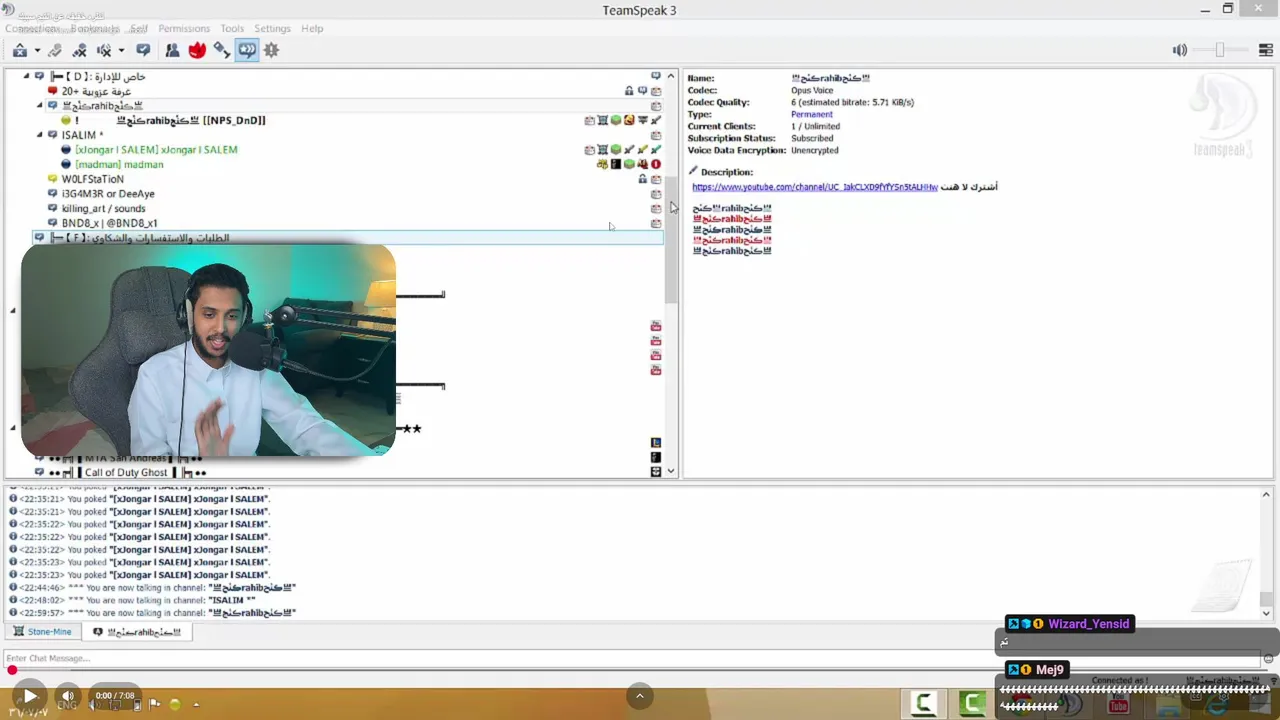Open the YouTube channel link in description

(x=815, y=187)
